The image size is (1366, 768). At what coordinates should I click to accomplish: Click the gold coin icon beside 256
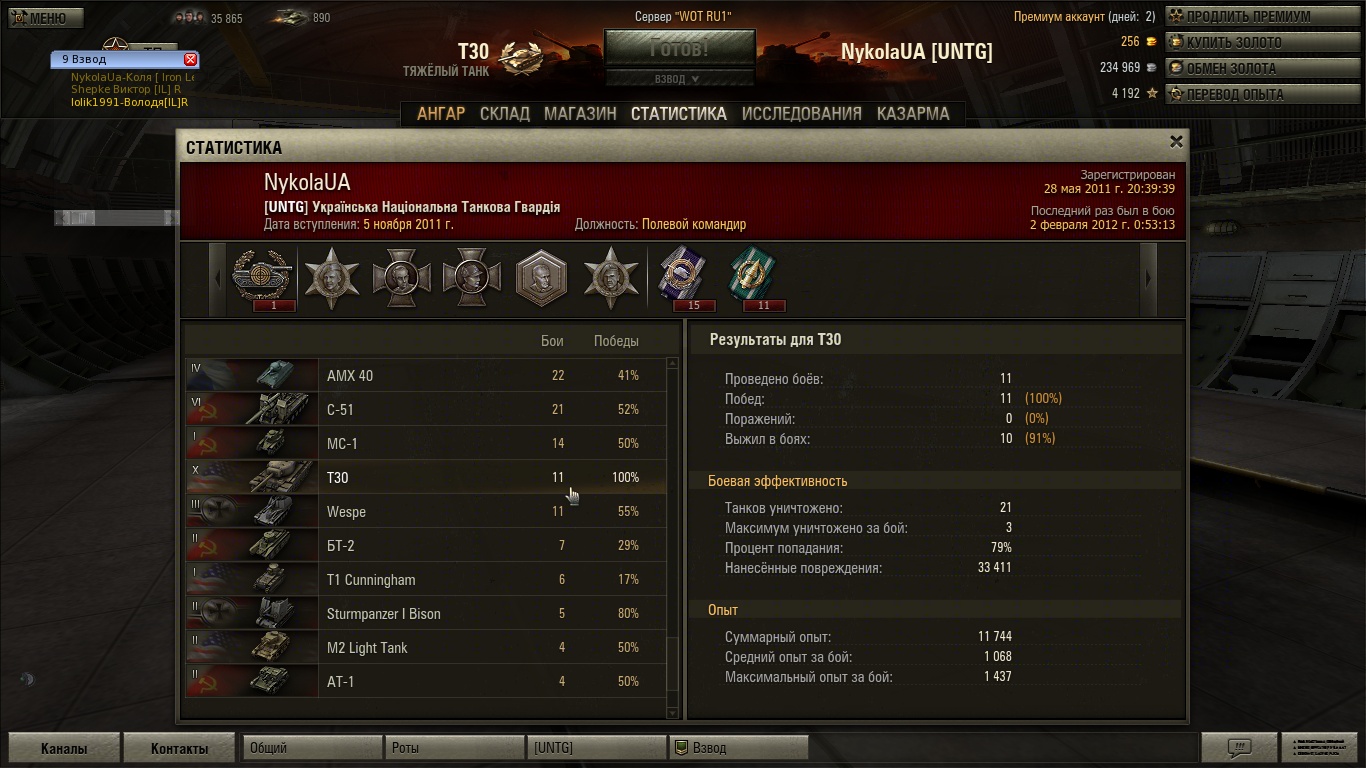[x=1152, y=42]
